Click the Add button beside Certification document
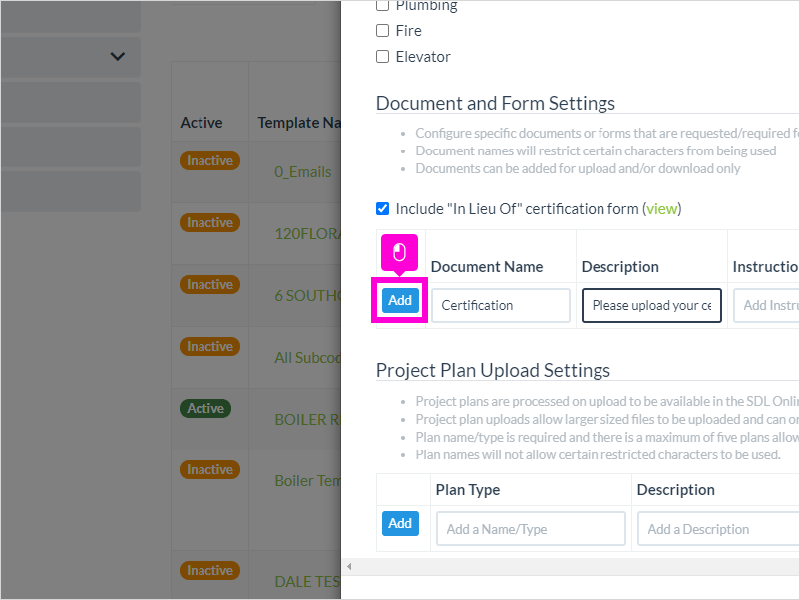 click(400, 300)
